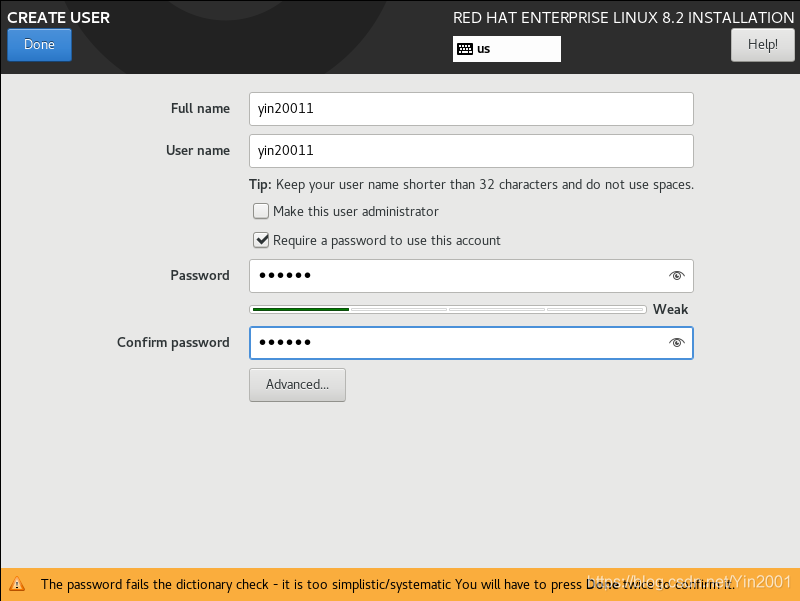Click the warning triangle icon in orange bar
Image resolution: width=800 pixels, height=601 pixels.
click(x=17, y=584)
